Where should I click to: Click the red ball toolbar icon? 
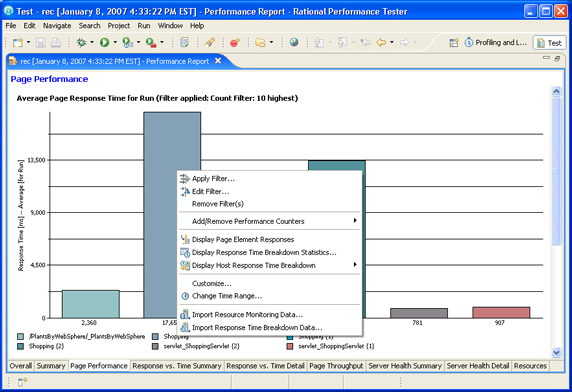pos(235,43)
